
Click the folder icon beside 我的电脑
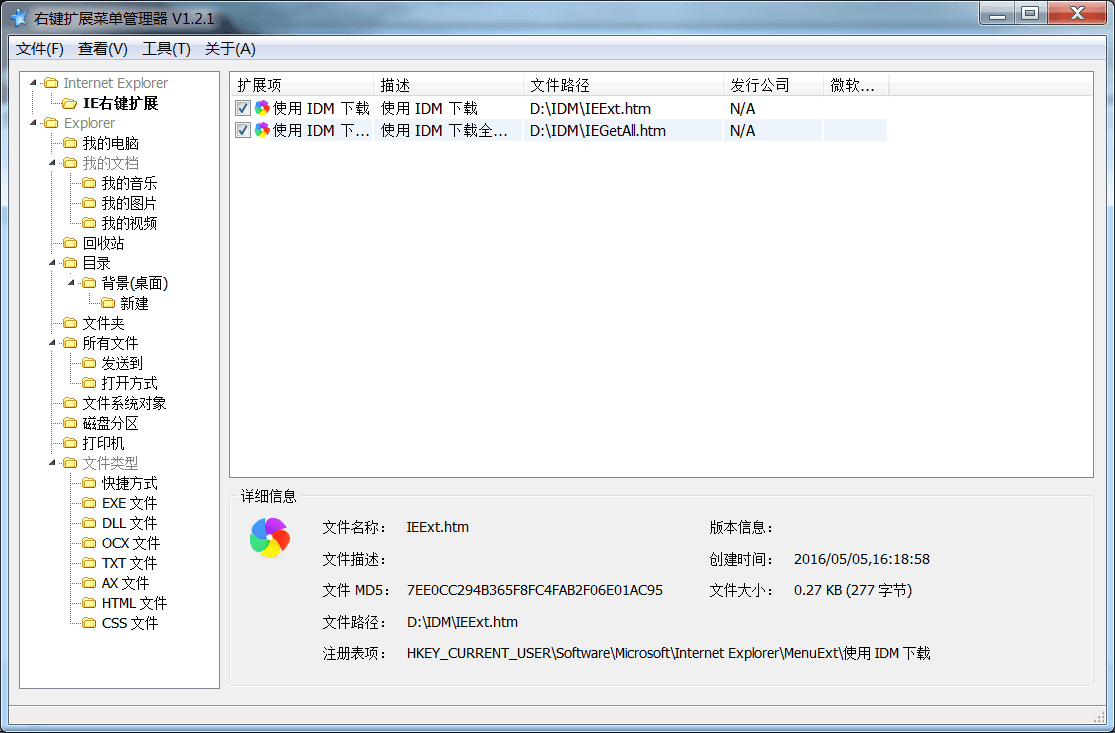[x=70, y=143]
